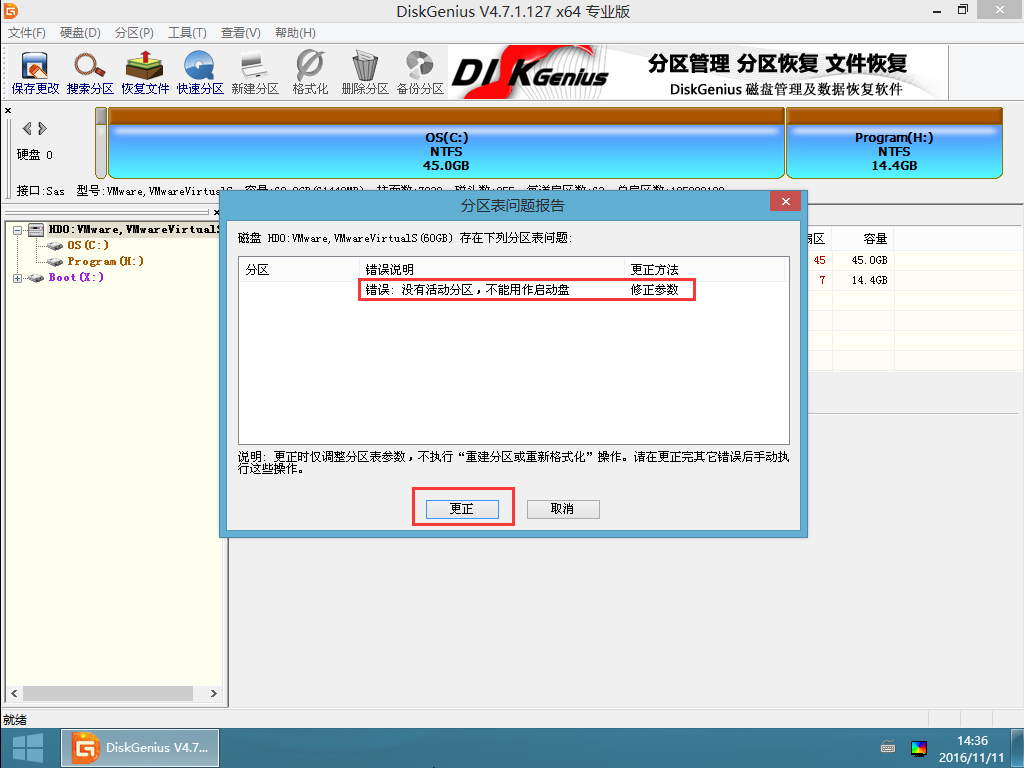Click the HD0 hard disk icon in tree

[37, 229]
